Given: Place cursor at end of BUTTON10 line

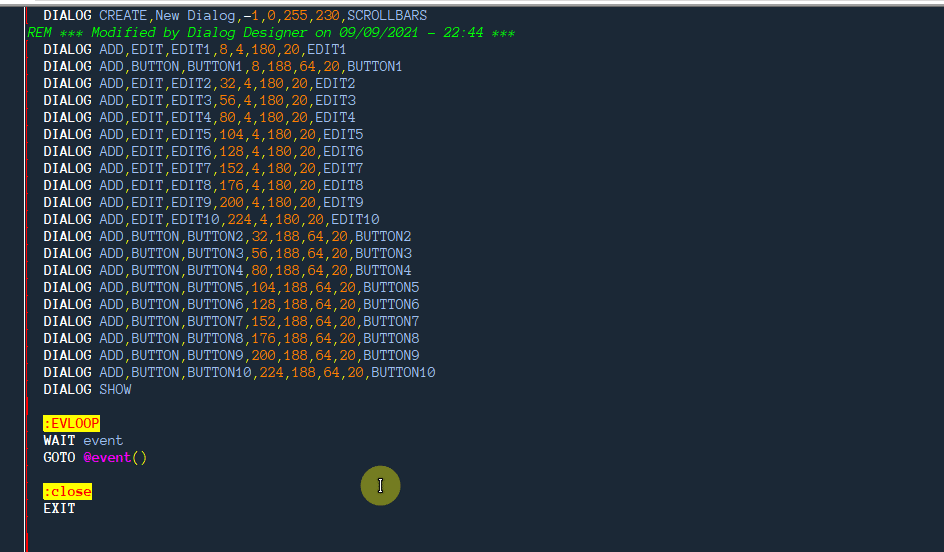Looking at the screenshot, I should pos(436,373).
